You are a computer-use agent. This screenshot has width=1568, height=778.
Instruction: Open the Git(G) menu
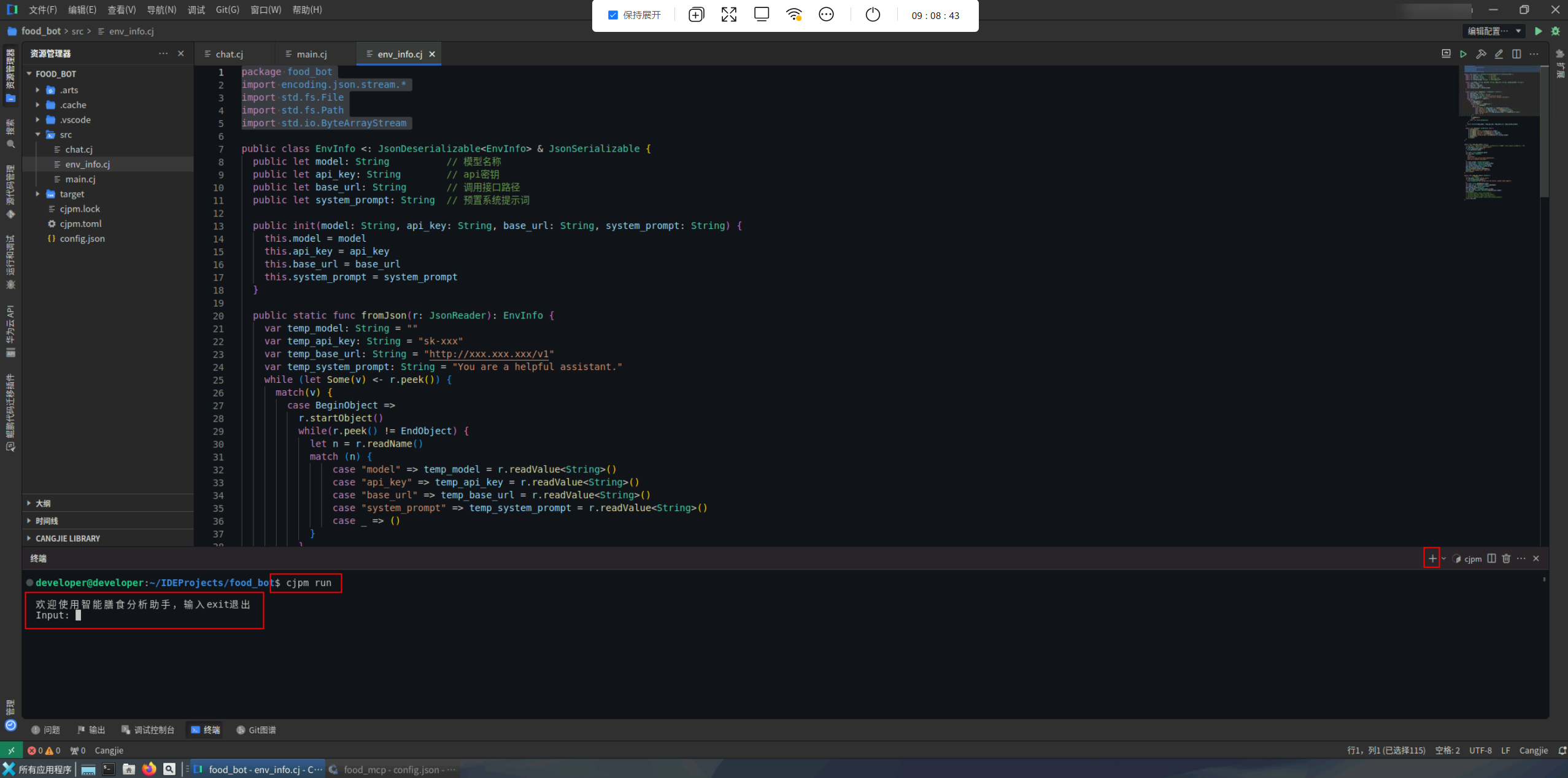coord(227,10)
